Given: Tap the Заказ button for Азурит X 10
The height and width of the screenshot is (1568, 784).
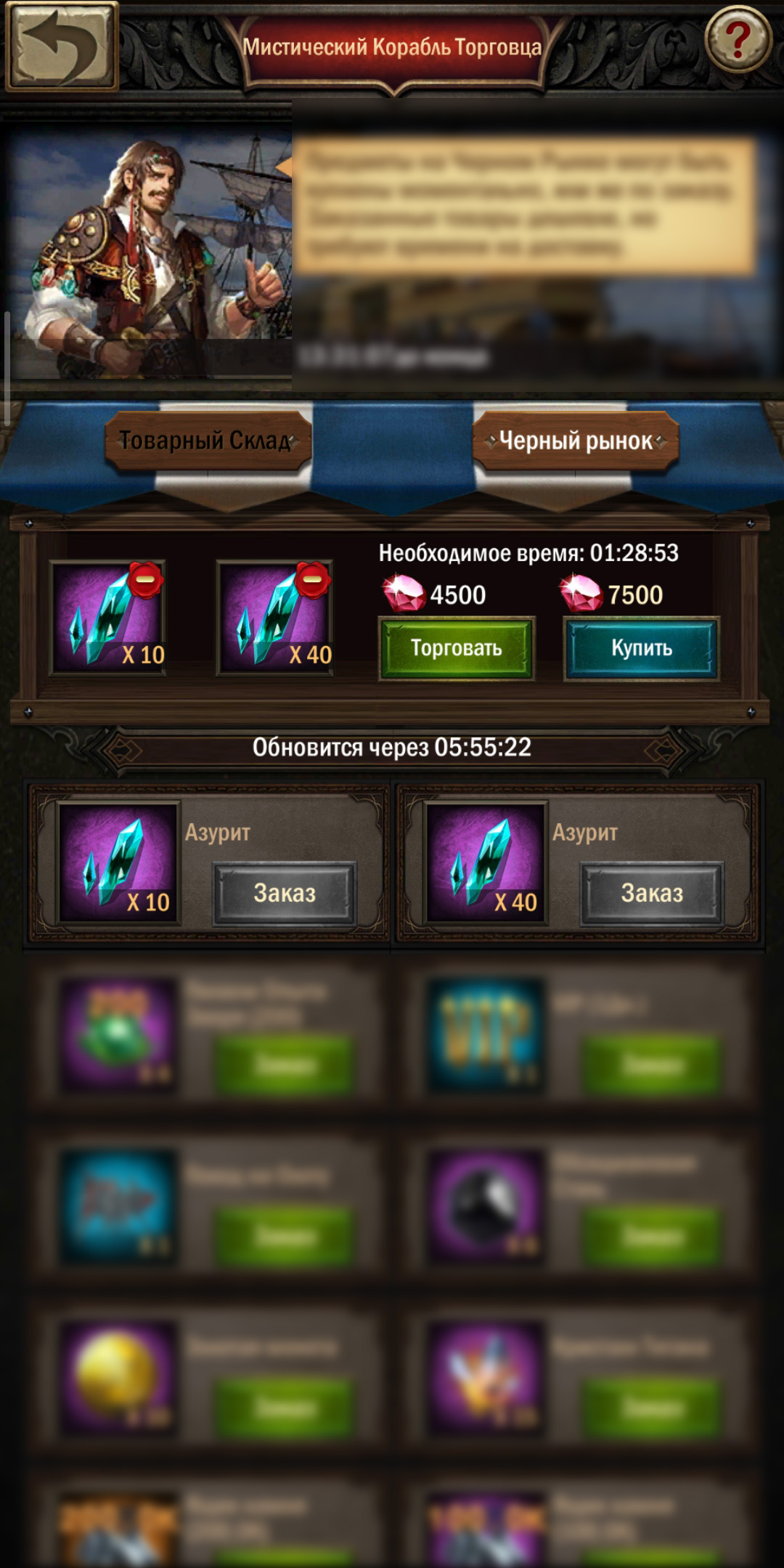Looking at the screenshot, I should click(x=285, y=893).
